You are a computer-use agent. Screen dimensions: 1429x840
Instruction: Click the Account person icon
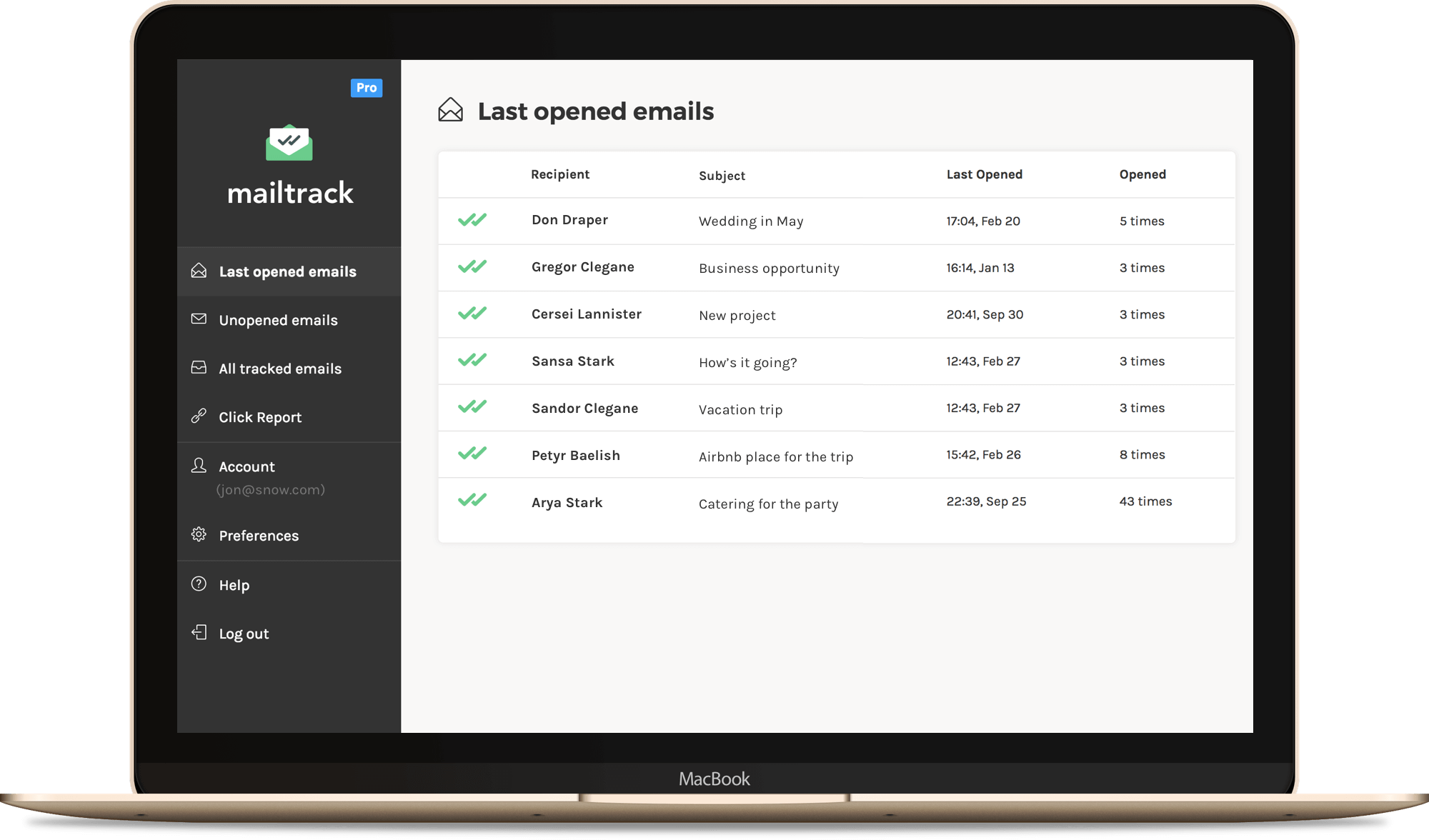point(199,466)
